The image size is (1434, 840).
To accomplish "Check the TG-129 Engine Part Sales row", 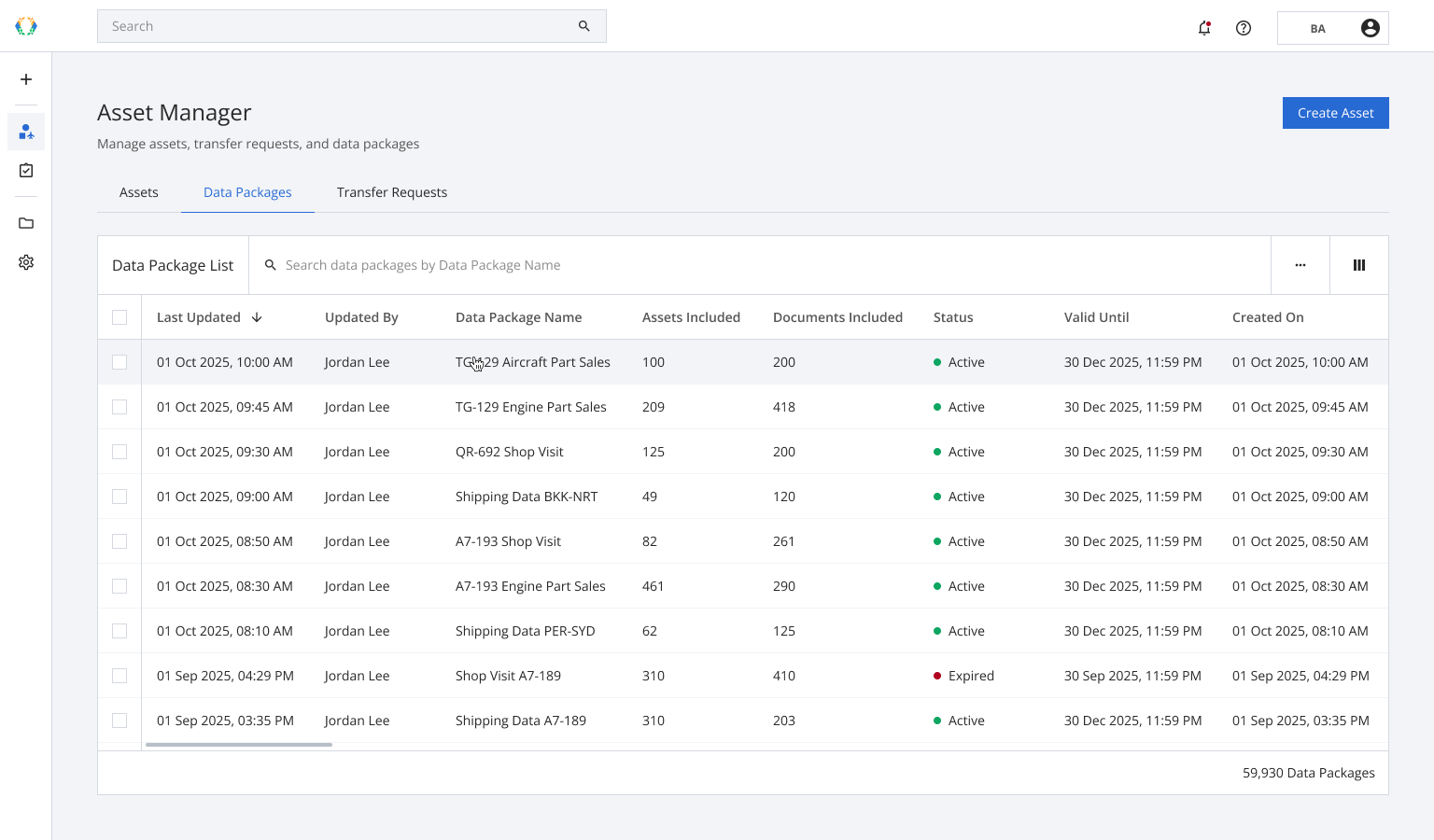I will 119,407.
